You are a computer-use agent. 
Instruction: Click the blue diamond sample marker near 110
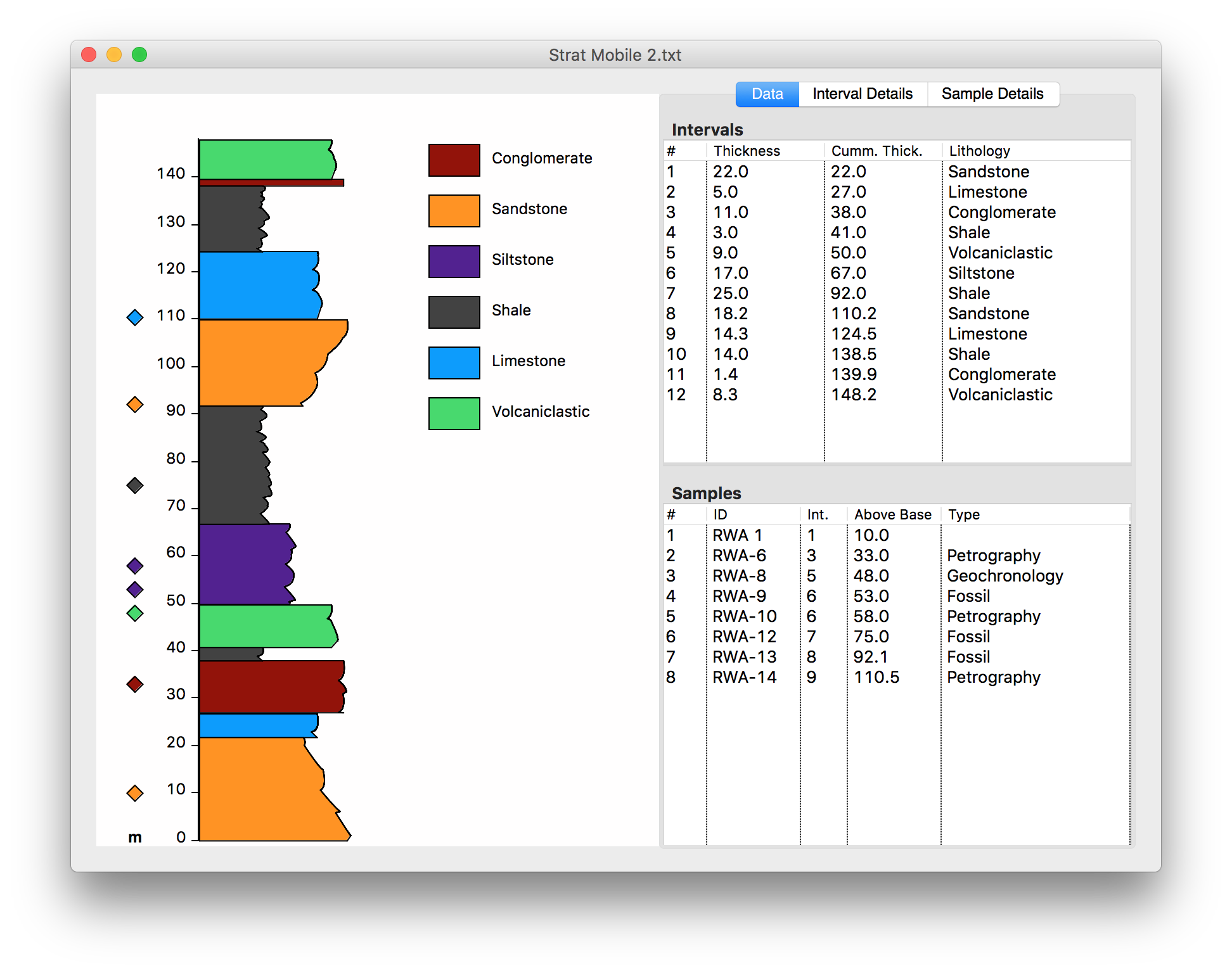(x=135, y=317)
